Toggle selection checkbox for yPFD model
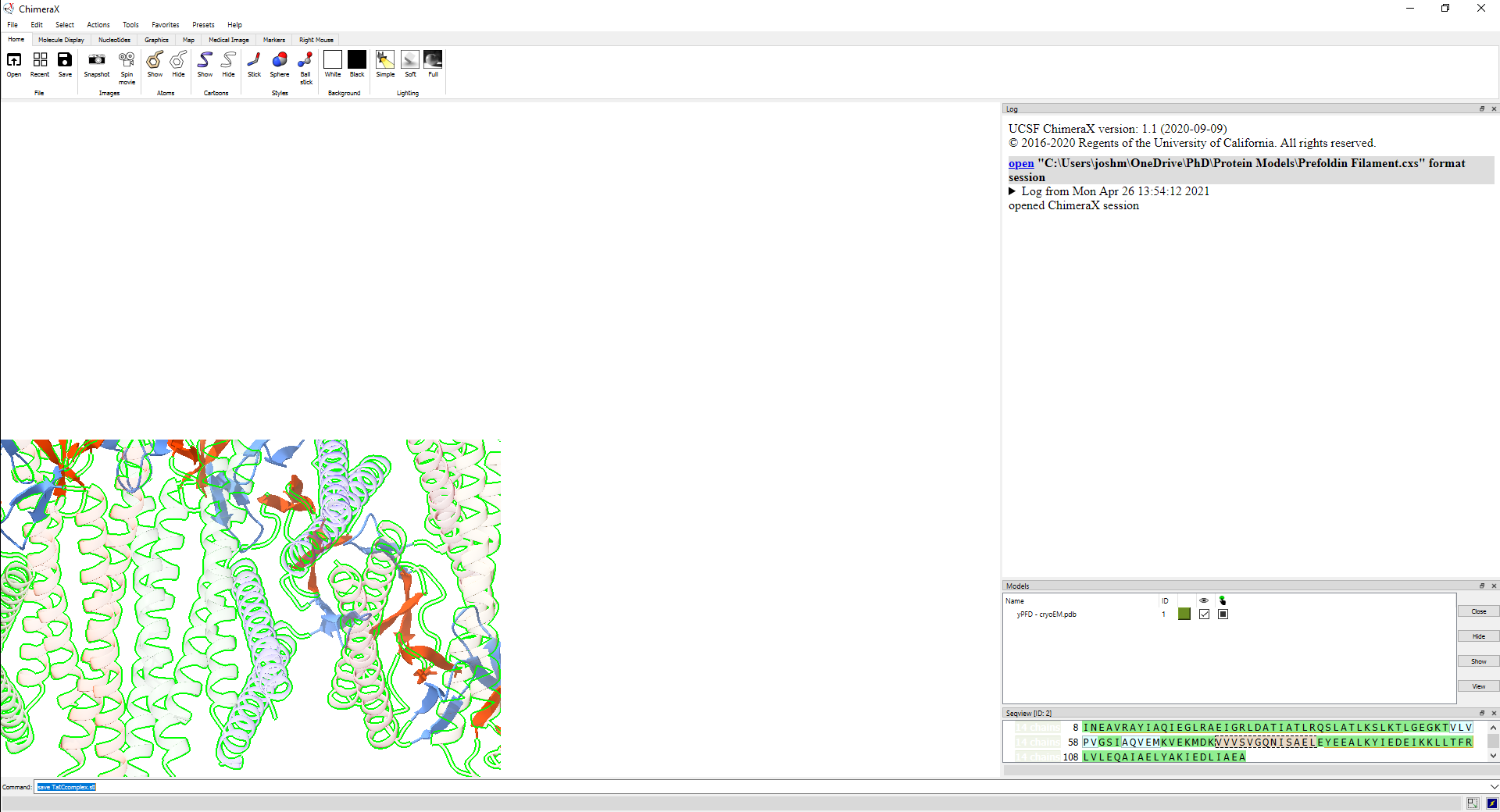 click(1223, 614)
